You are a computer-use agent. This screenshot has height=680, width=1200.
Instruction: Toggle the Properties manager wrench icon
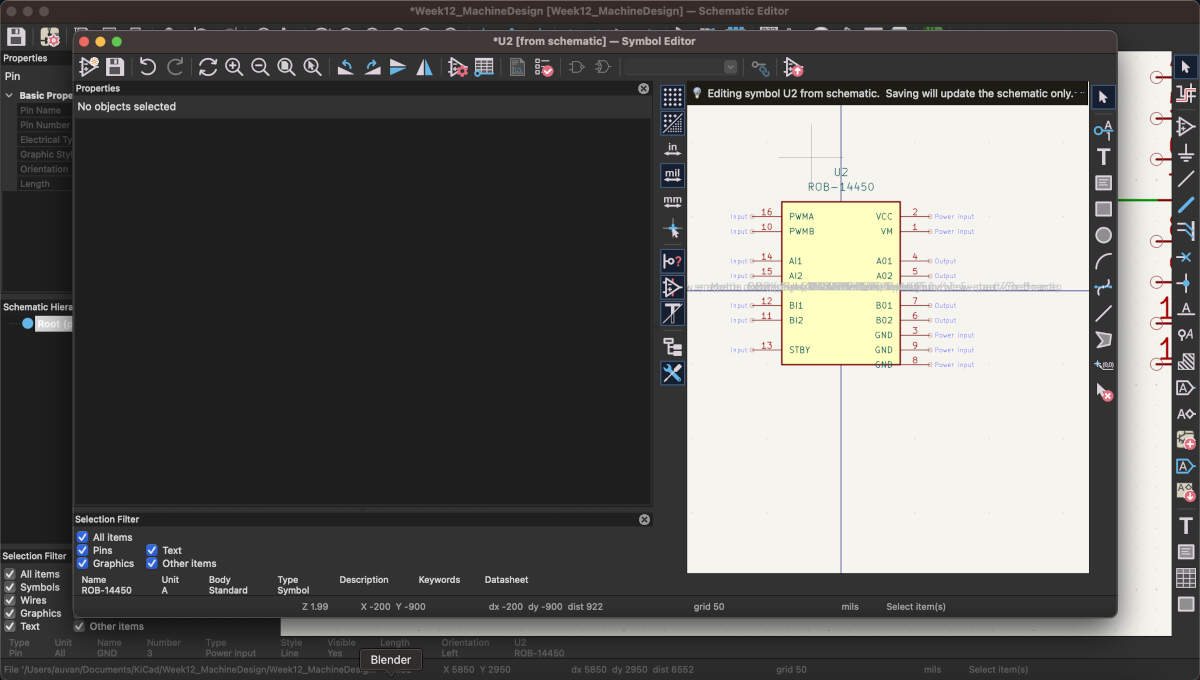coord(672,373)
